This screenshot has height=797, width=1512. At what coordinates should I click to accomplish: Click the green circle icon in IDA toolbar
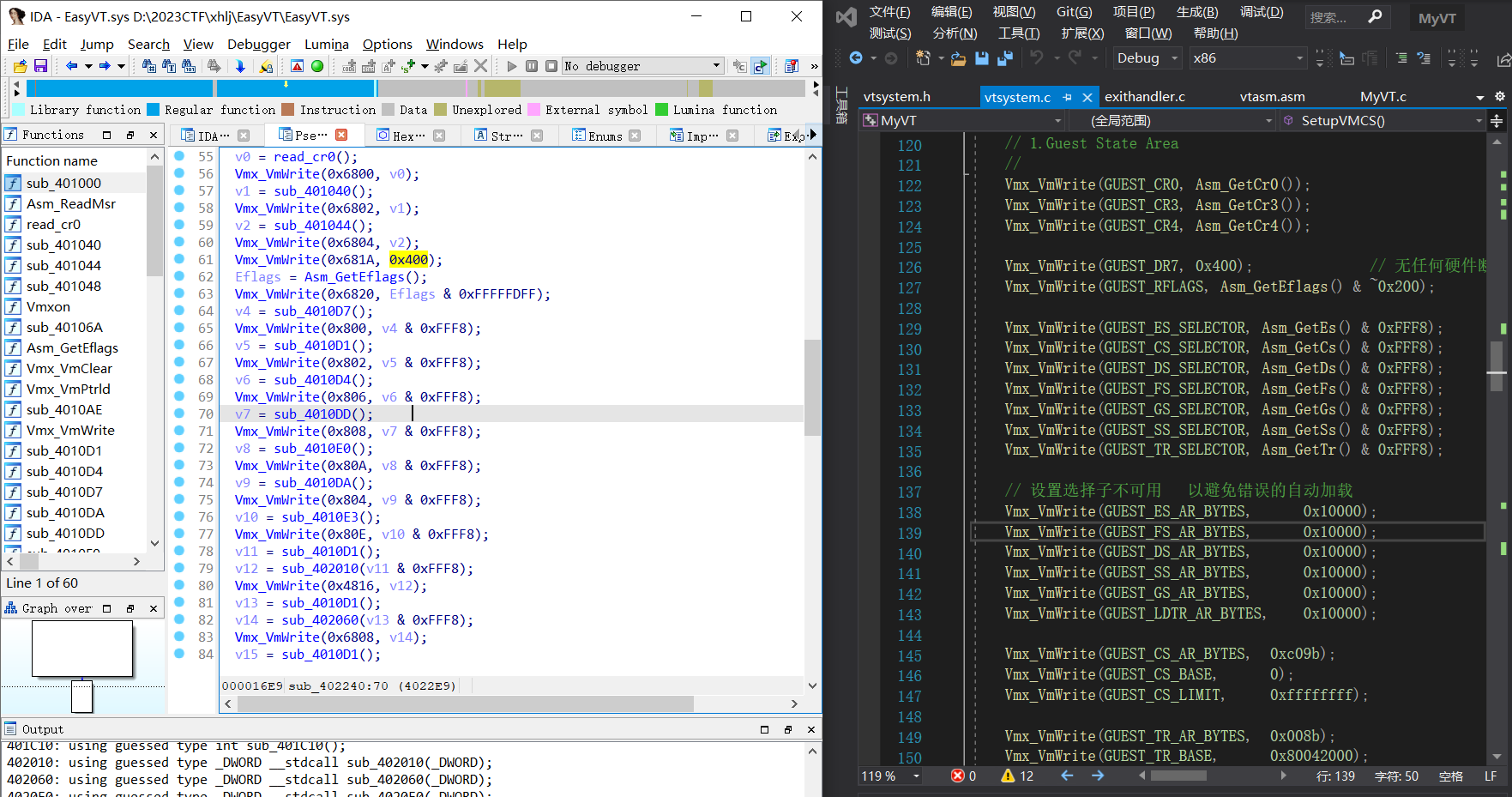pos(317,66)
